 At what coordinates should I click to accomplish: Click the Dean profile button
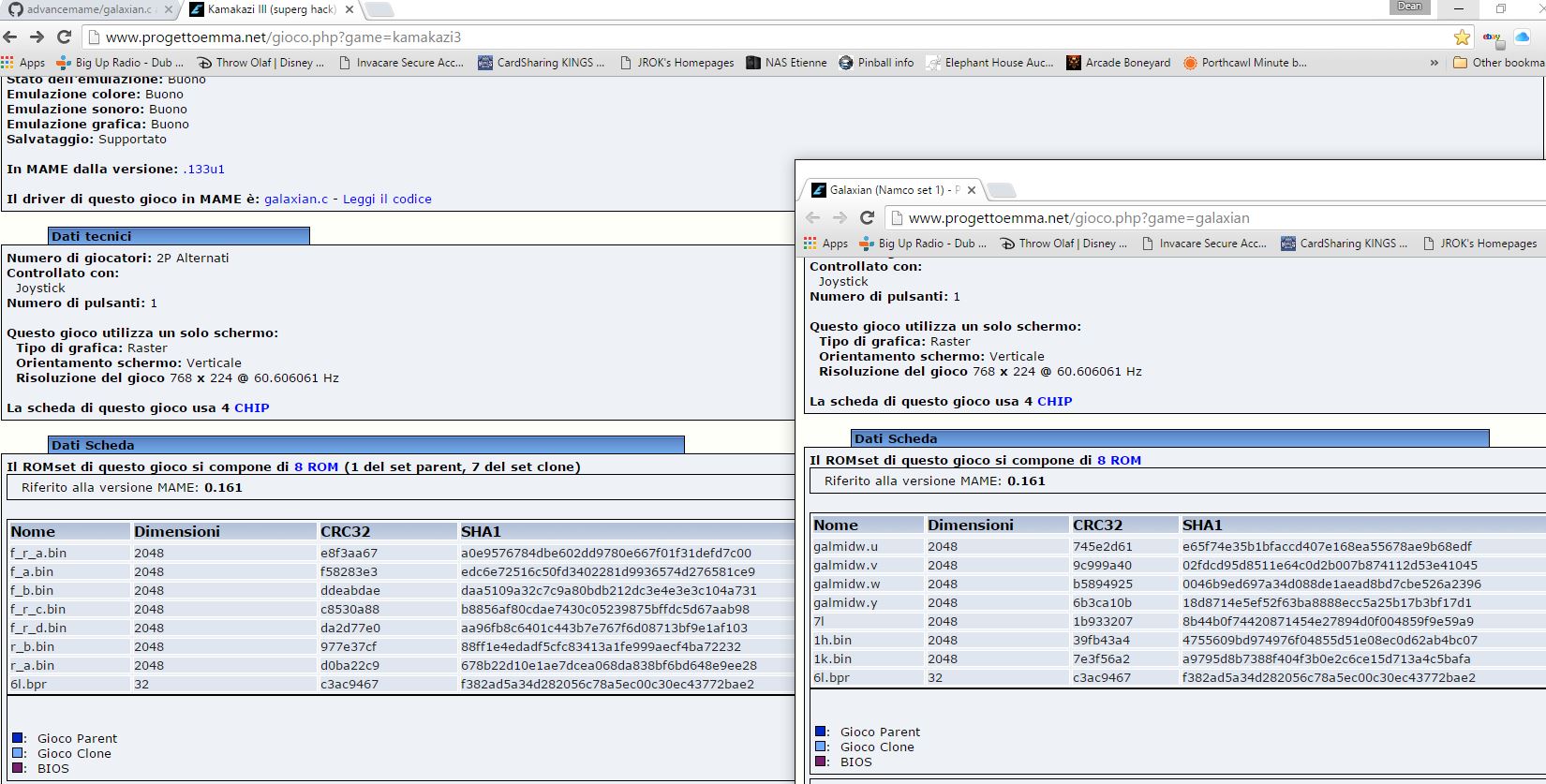click(1409, 7)
